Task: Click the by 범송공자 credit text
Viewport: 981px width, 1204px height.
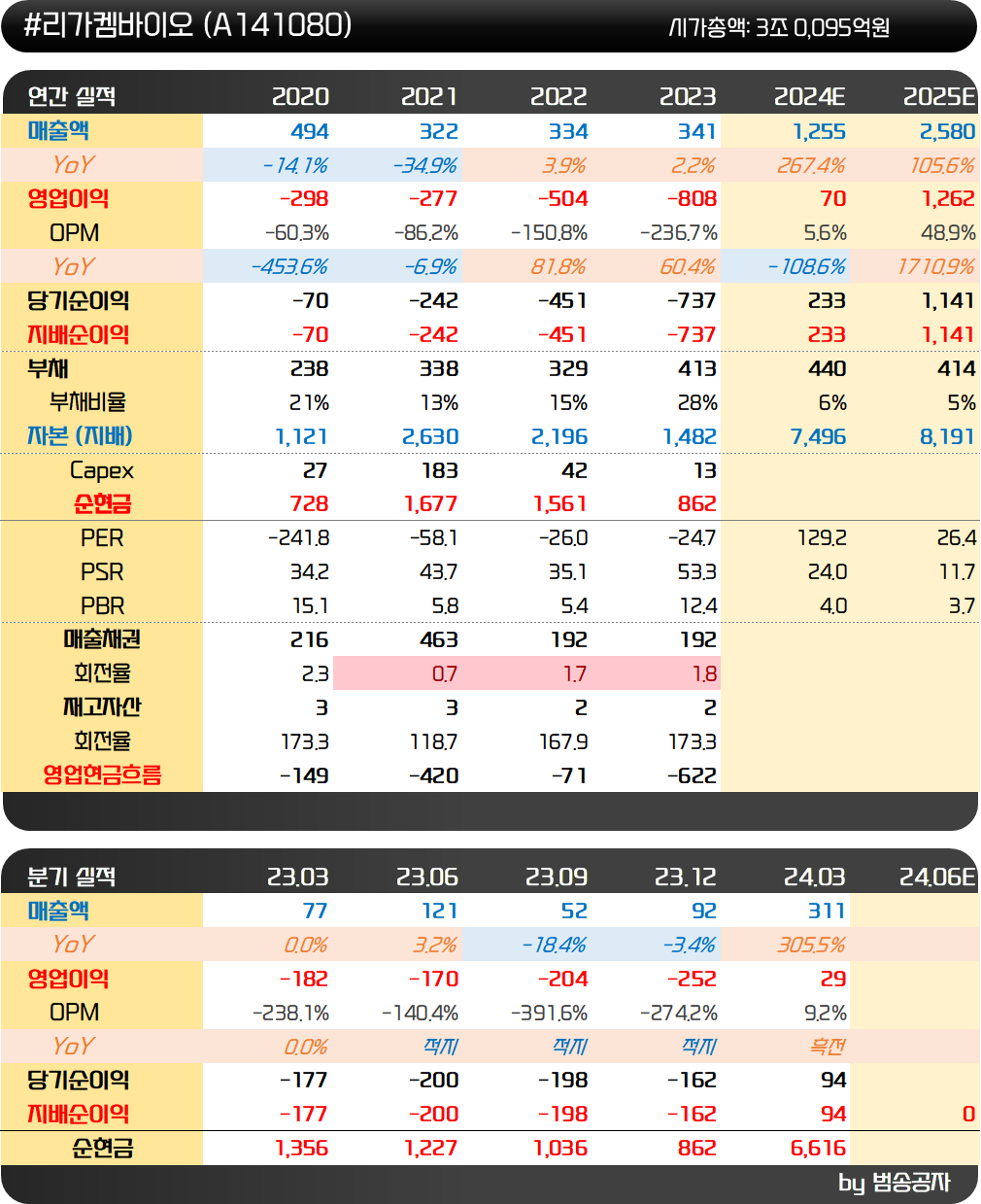Action: click(x=894, y=1183)
